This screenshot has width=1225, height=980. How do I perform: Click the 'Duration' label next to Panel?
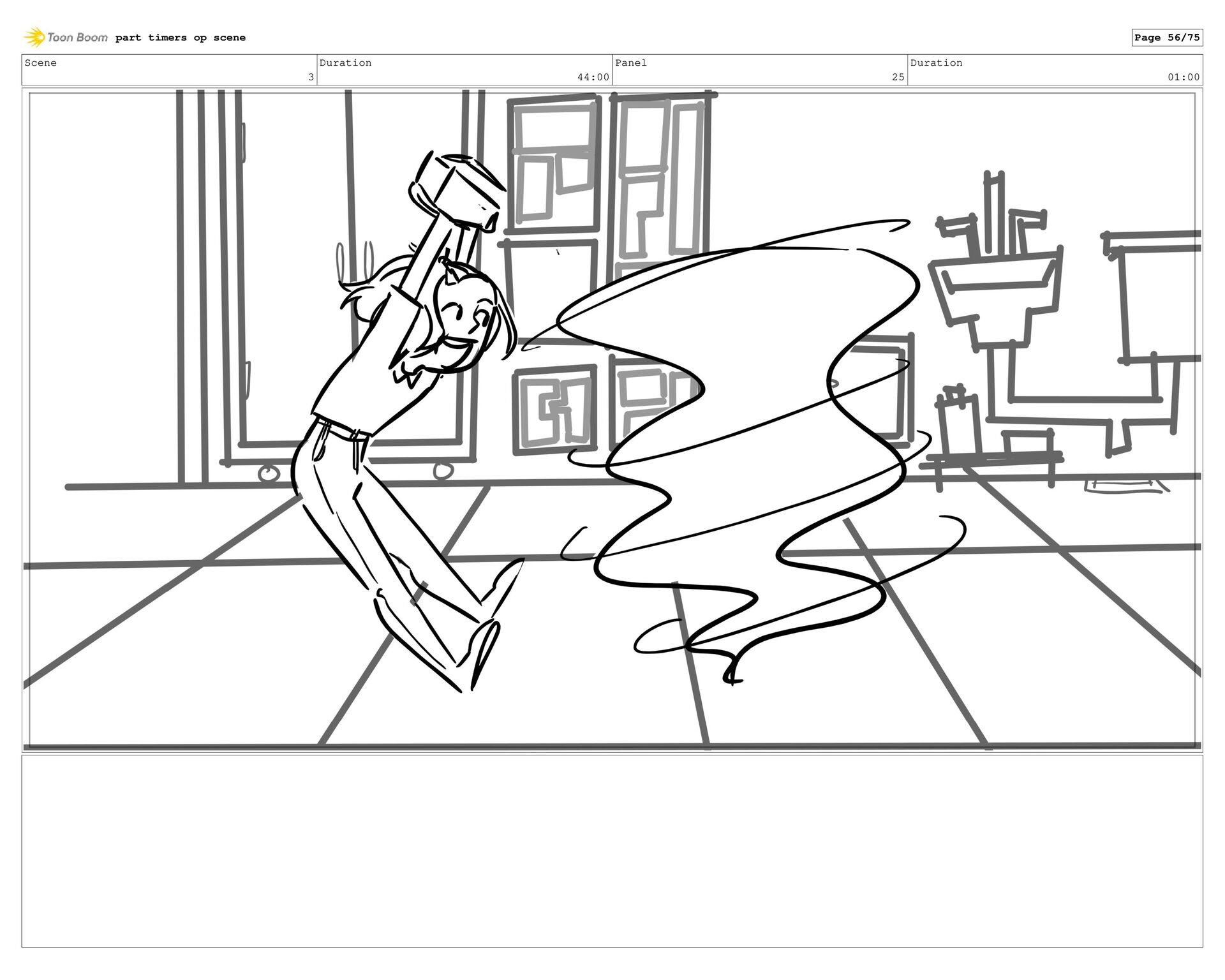[x=936, y=63]
